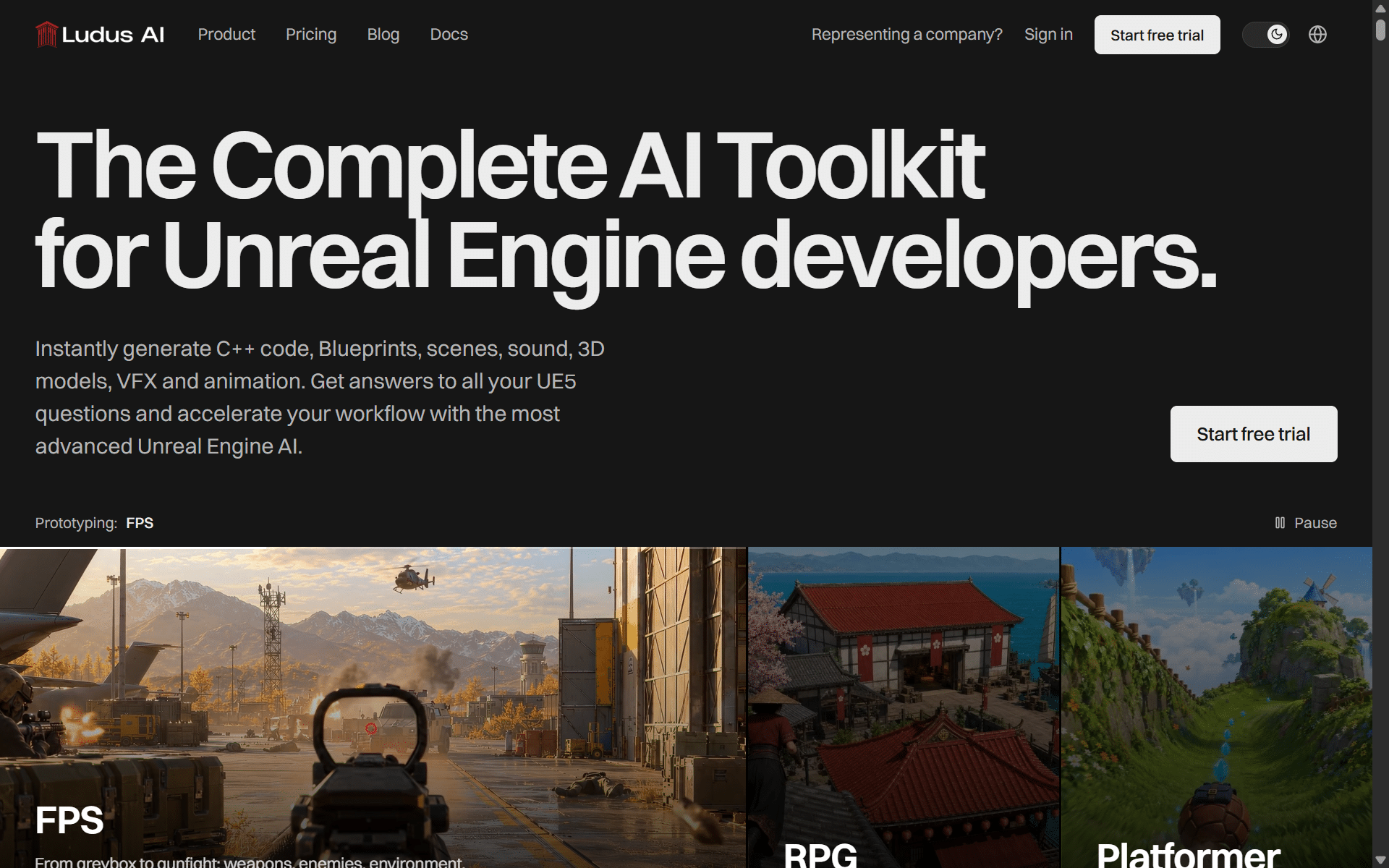Toggle the dark mode moon switch
Viewport: 1389px width, 868px height.
coord(1265,34)
